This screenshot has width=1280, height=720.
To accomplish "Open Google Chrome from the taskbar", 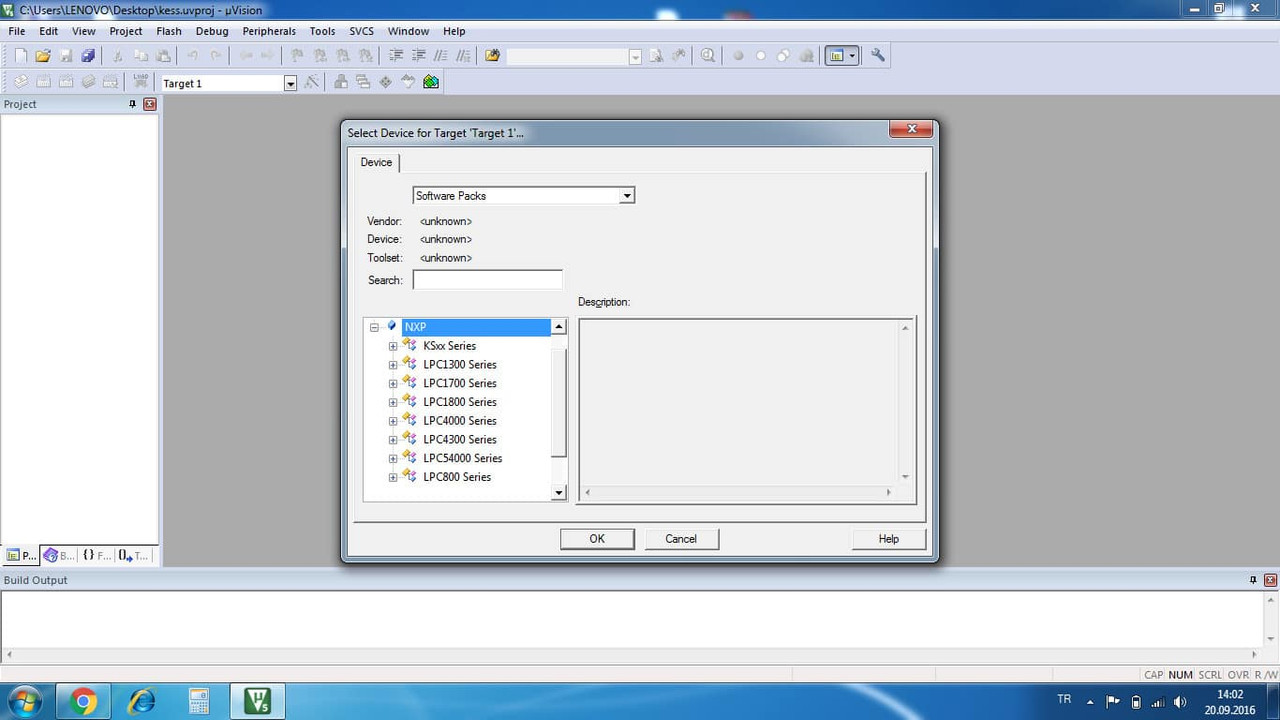I will (84, 702).
